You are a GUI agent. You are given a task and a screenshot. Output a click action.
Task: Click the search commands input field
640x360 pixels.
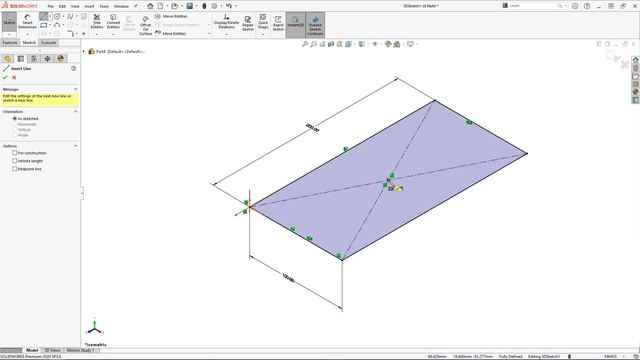click(533, 6)
